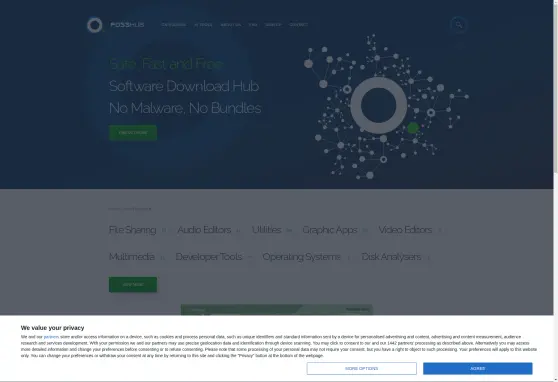Click Accept on the privacy banner
The image size is (558, 382).
click(478, 368)
